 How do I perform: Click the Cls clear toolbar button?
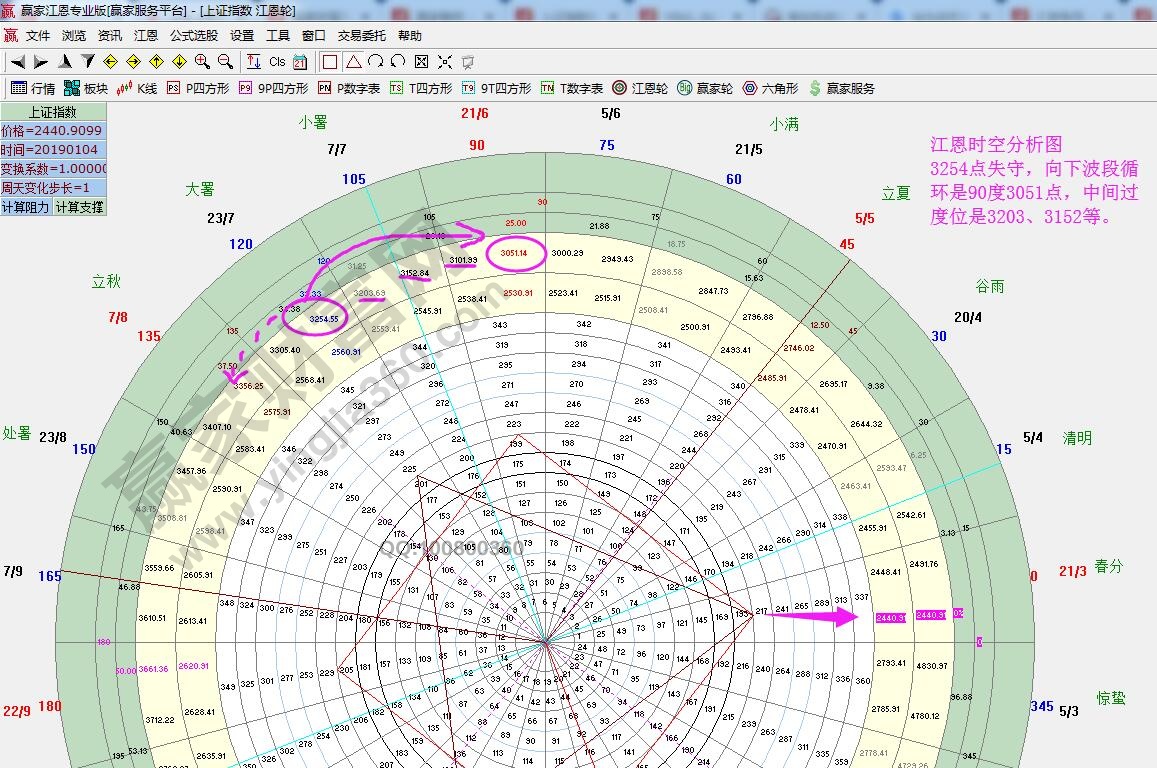pos(277,62)
